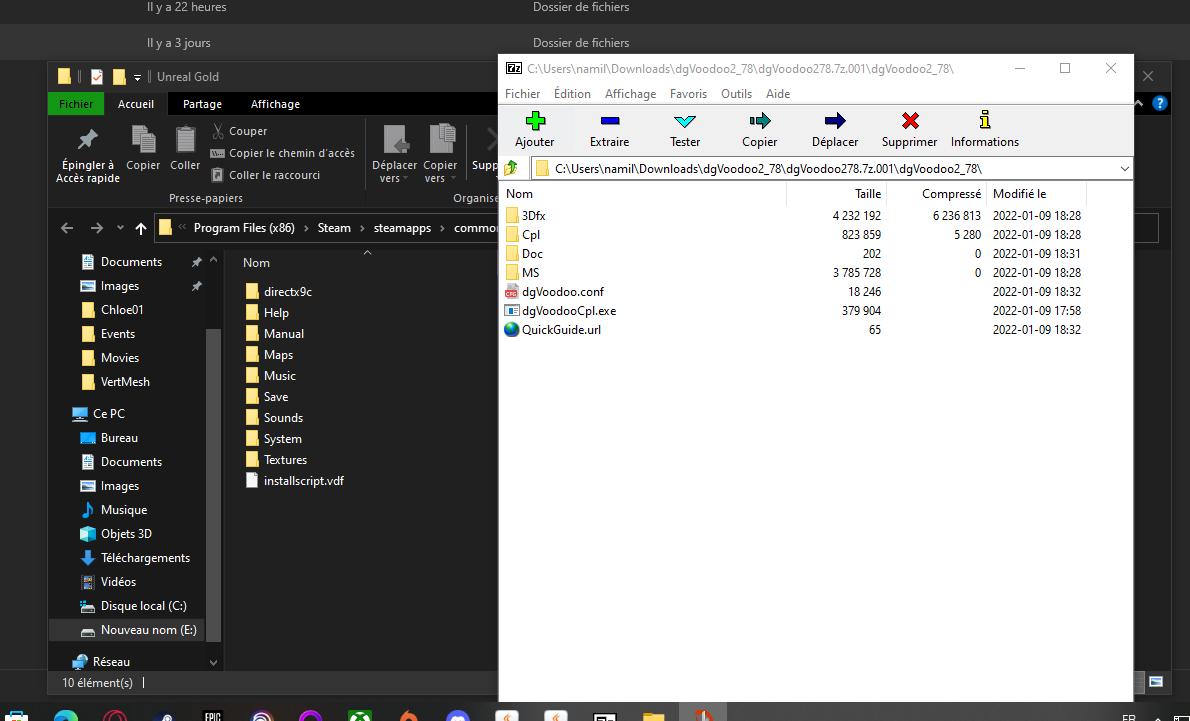Image resolution: width=1190 pixels, height=721 pixels.
Task: Click the red Supprimer X icon
Action: click(910, 121)
